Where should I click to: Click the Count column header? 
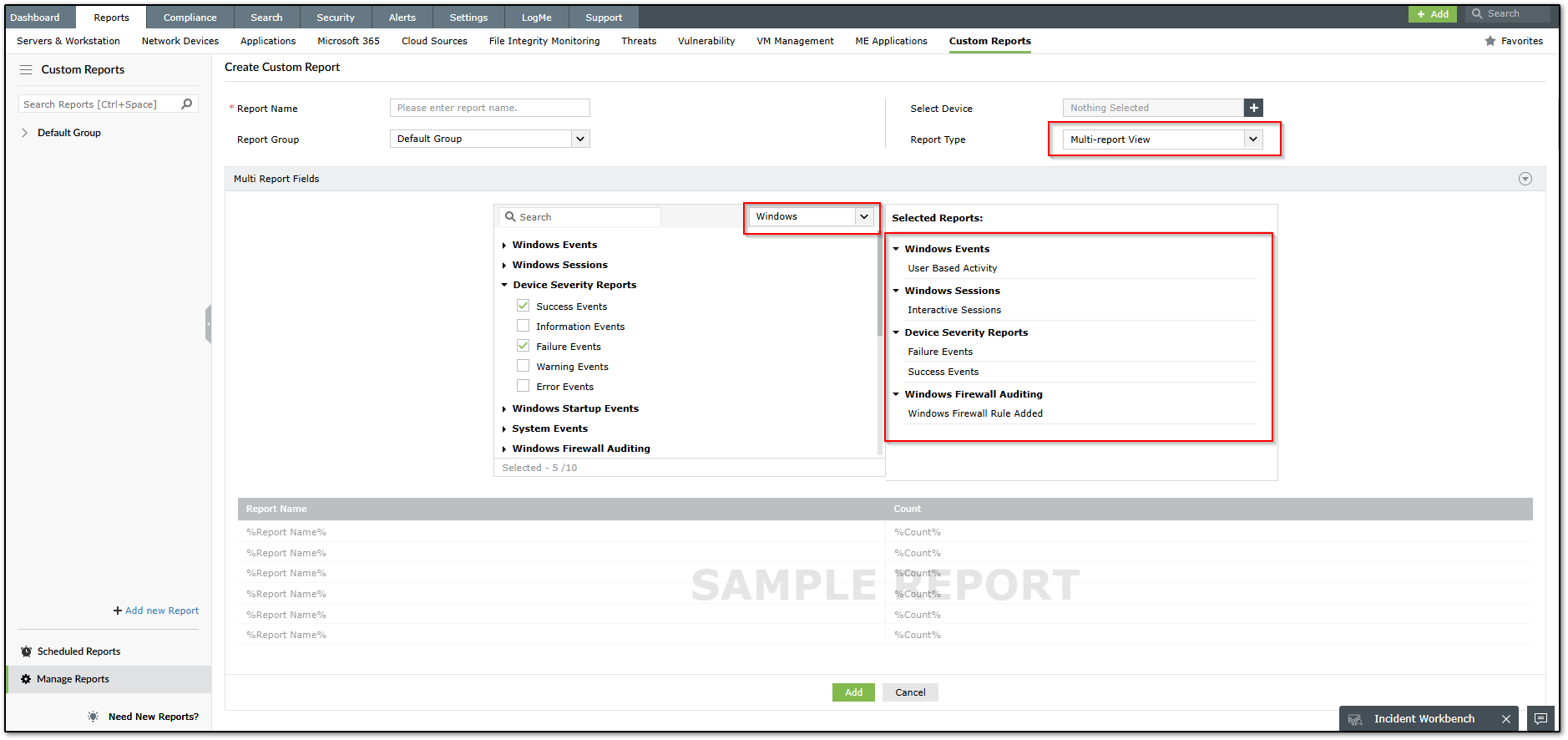(x=908, y=509)
